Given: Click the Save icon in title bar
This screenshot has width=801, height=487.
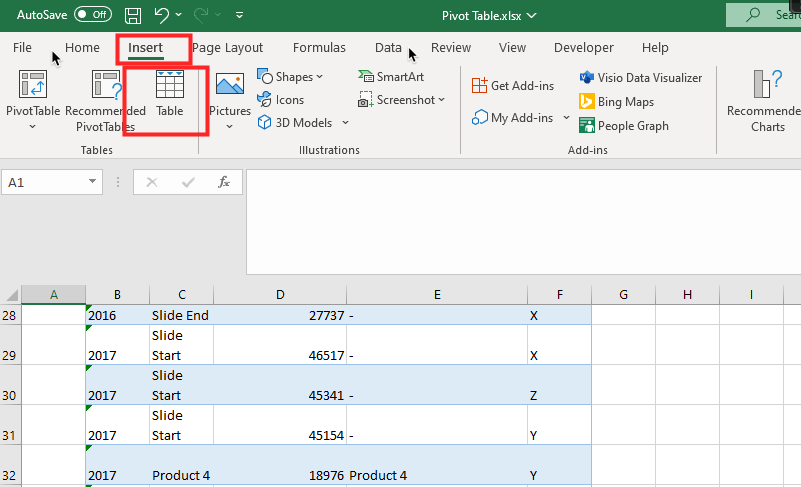Looking at the screenshot, I should (133, 15).
